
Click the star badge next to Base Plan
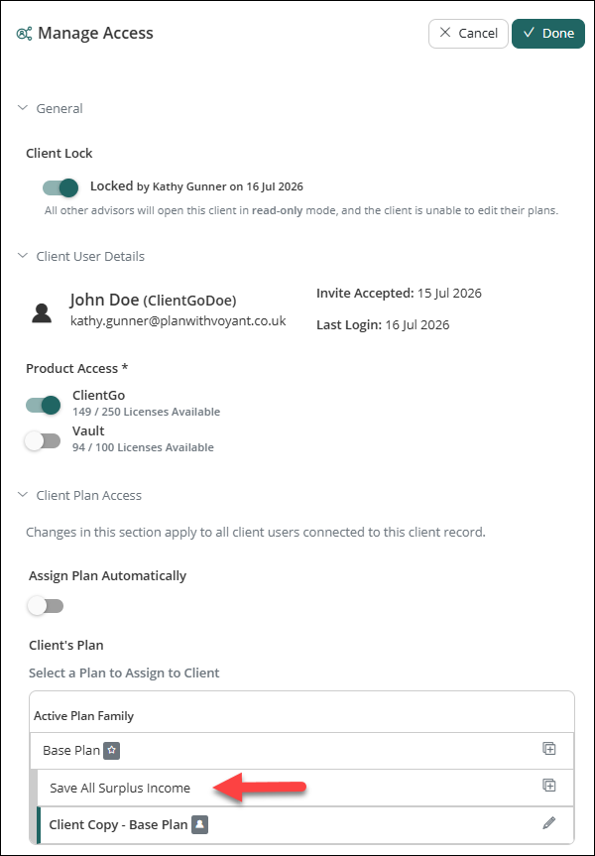coord(111,750)
